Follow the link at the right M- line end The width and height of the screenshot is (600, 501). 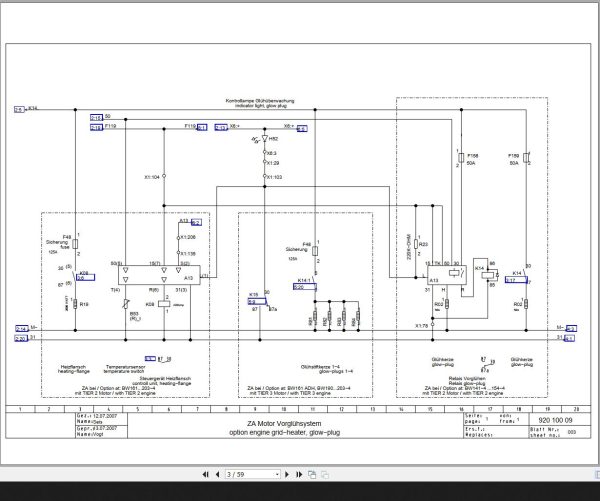(571, 328)
